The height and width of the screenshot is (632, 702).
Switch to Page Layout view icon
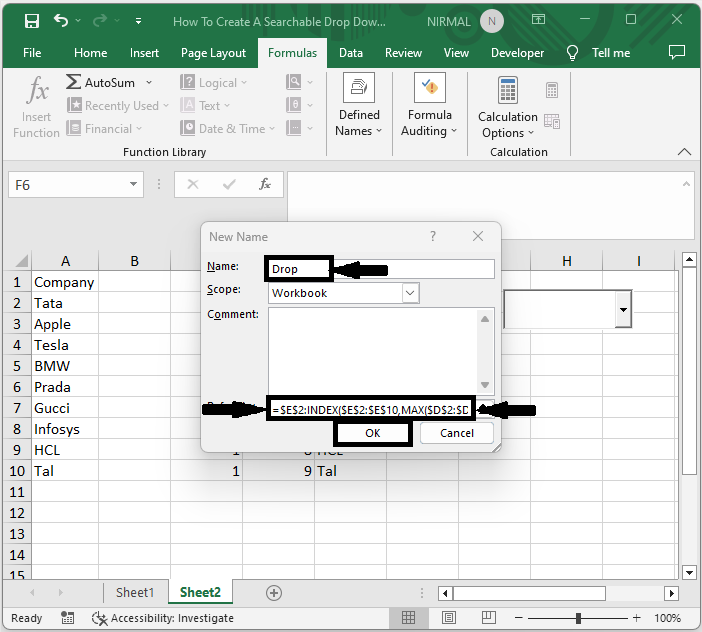coord(449,618)
